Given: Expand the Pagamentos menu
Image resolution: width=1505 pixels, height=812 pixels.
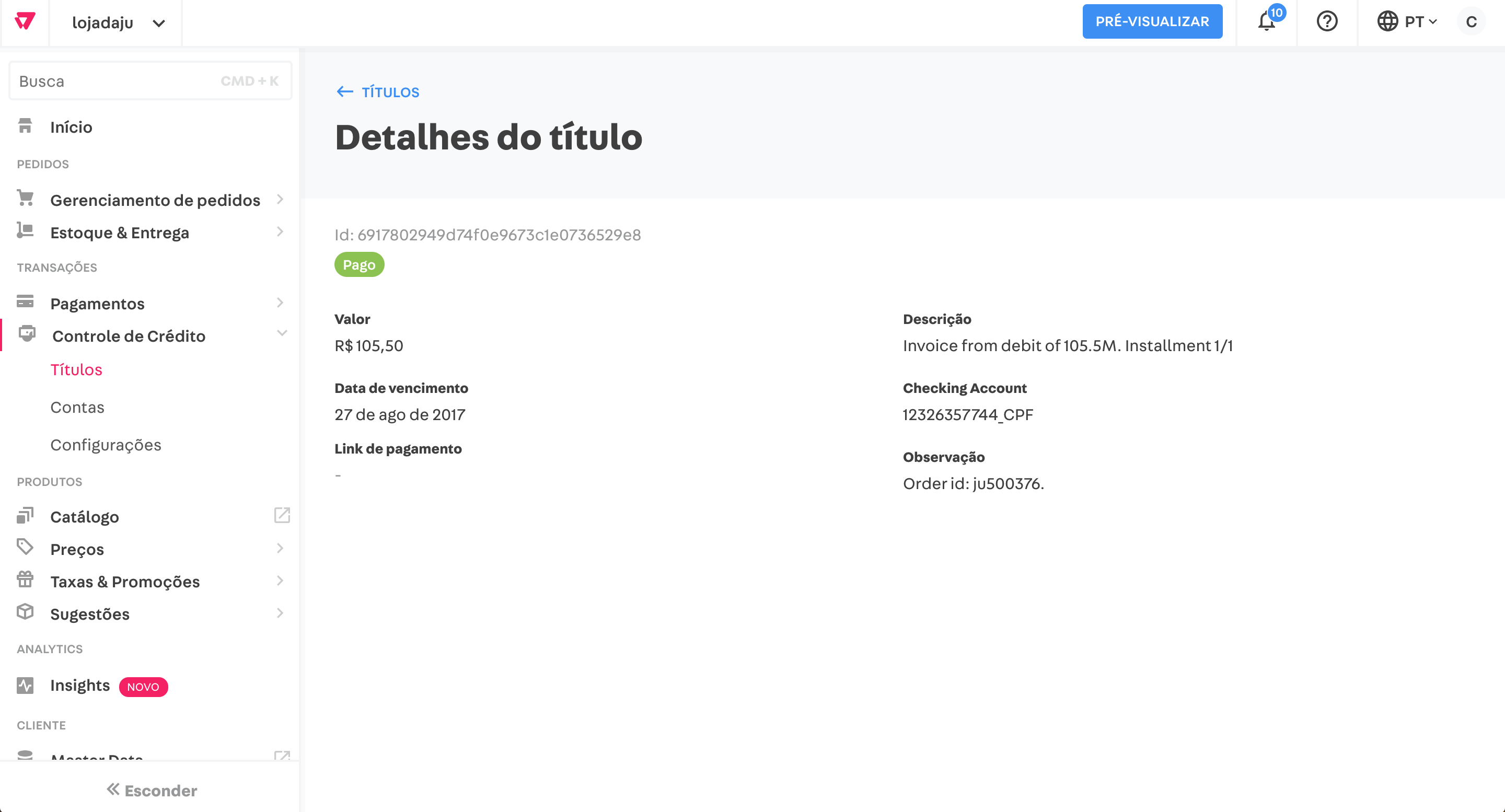Looking at the screenshot, I should [280, 303].
